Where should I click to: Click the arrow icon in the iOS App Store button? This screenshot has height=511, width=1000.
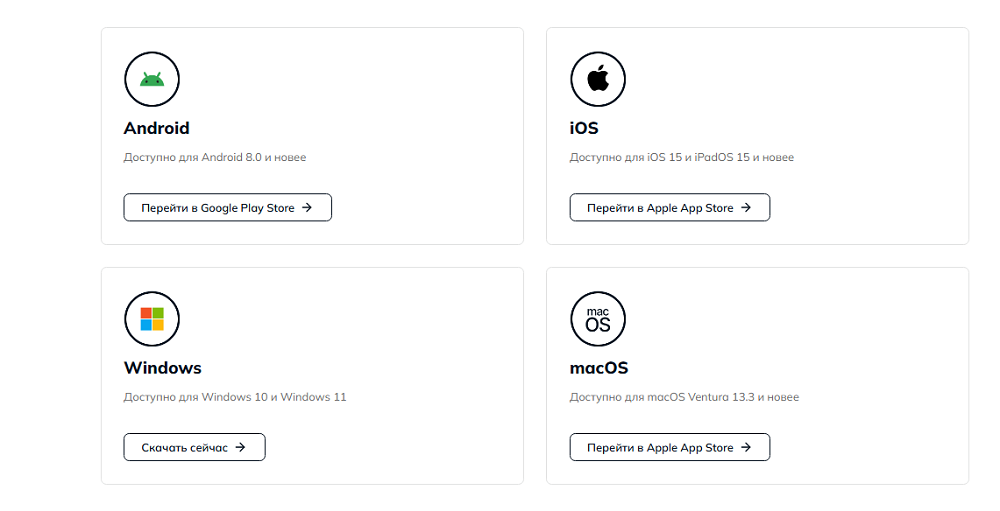coord(746,208)
